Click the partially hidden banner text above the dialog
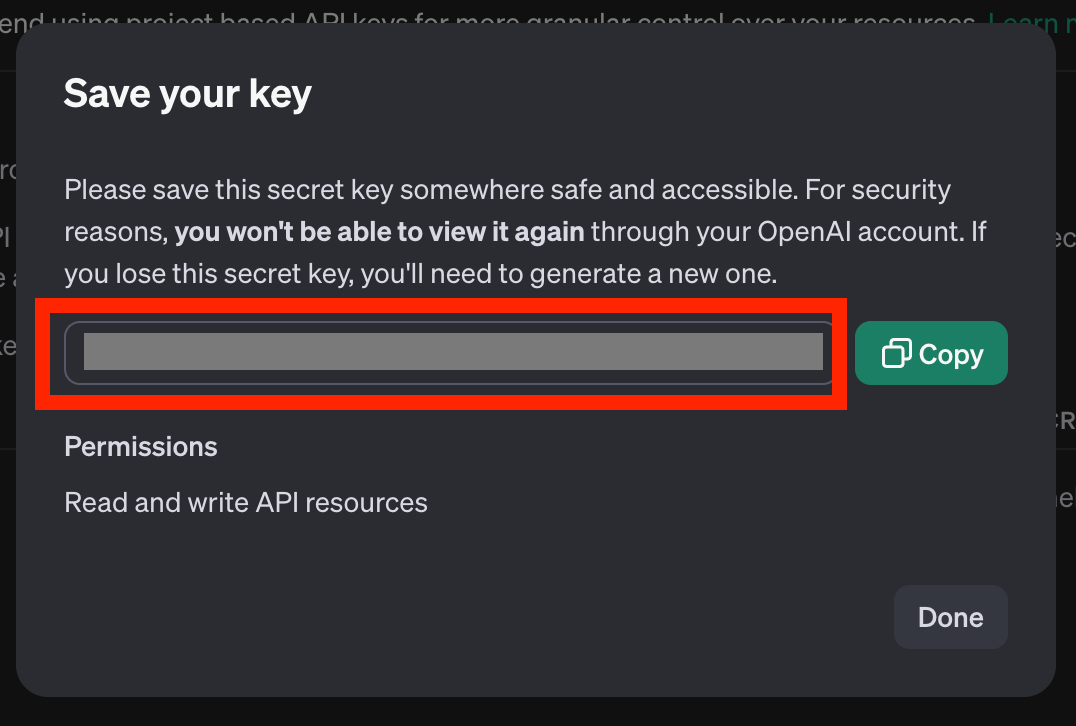The height and width of the screenshot is (726, 1076). [x=487, y=21]
